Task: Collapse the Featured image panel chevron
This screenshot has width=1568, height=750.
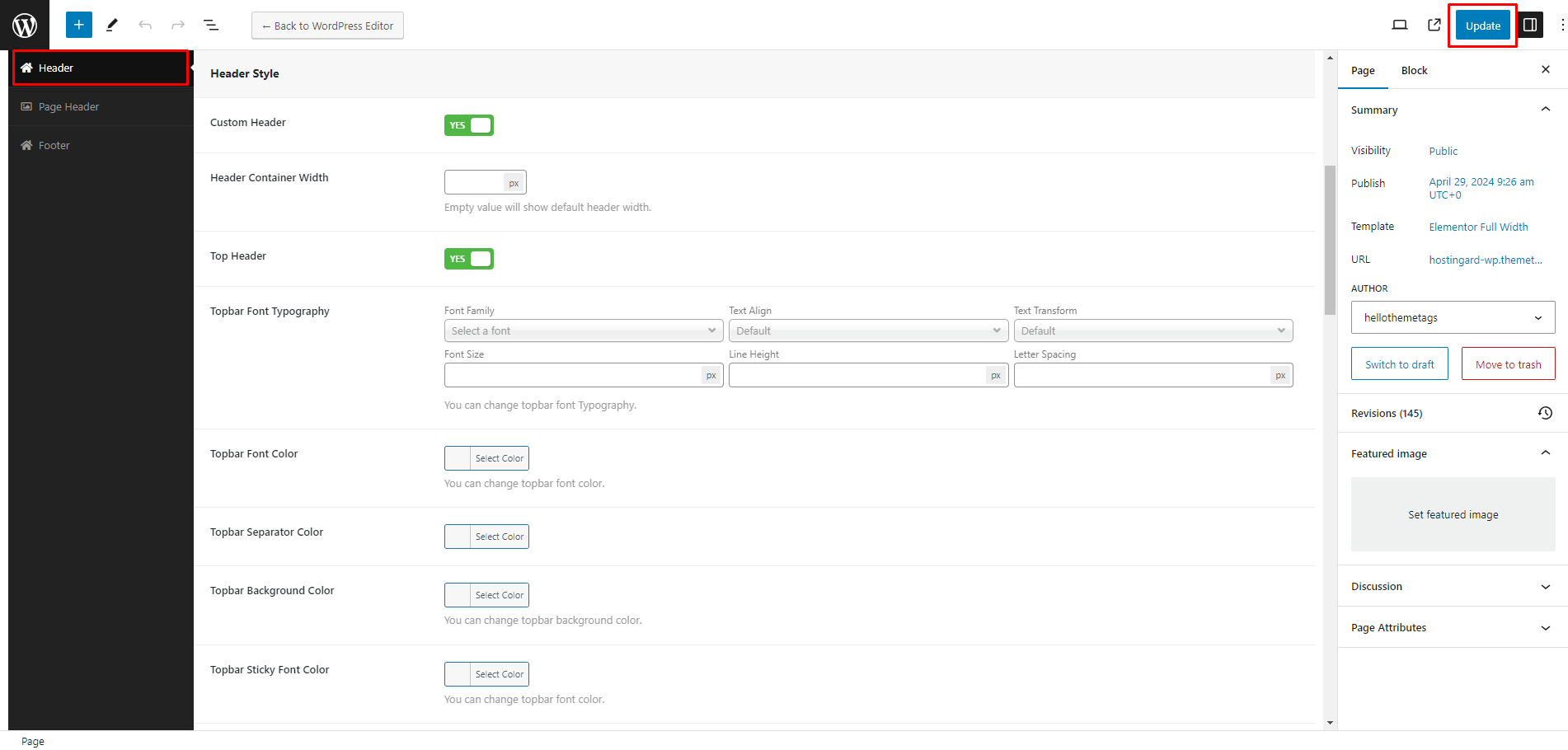Action: pyautogui.click(x=1546, y=453)
